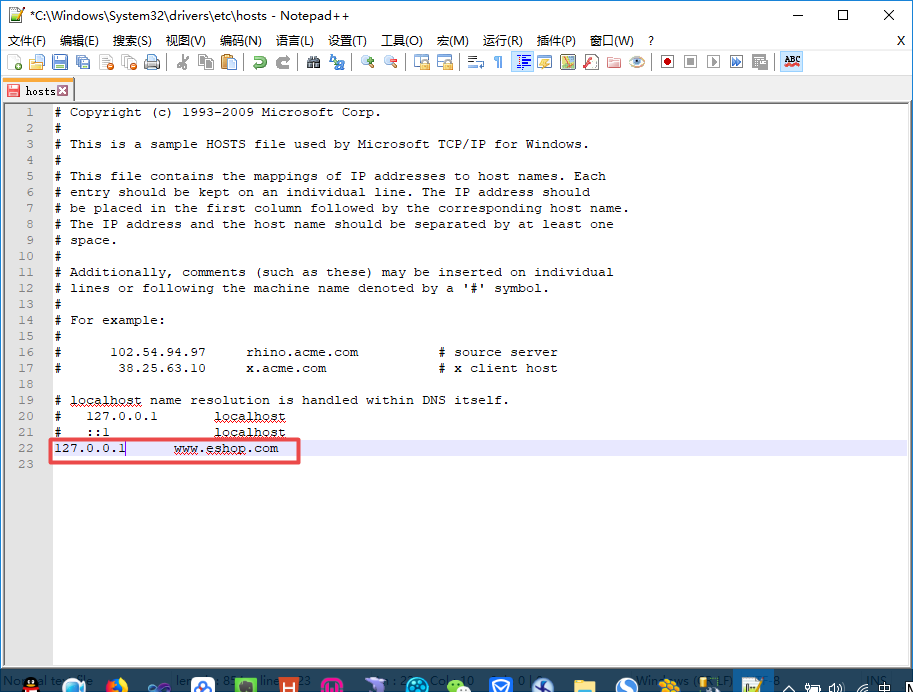Click the Print toolbar icon
This screenshot has width=913, height=692.
coord(152,62)
